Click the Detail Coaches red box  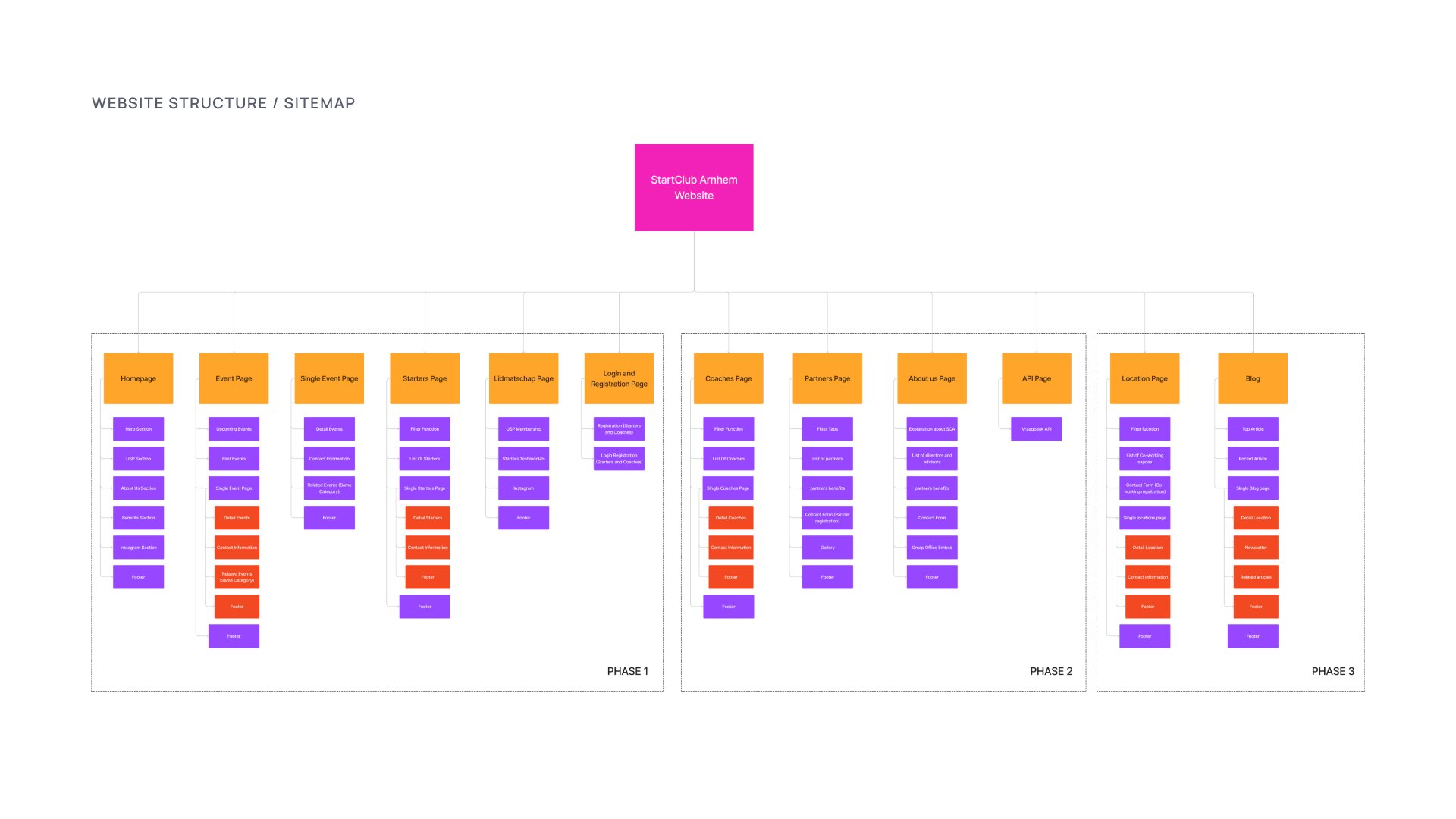point(731,518)
